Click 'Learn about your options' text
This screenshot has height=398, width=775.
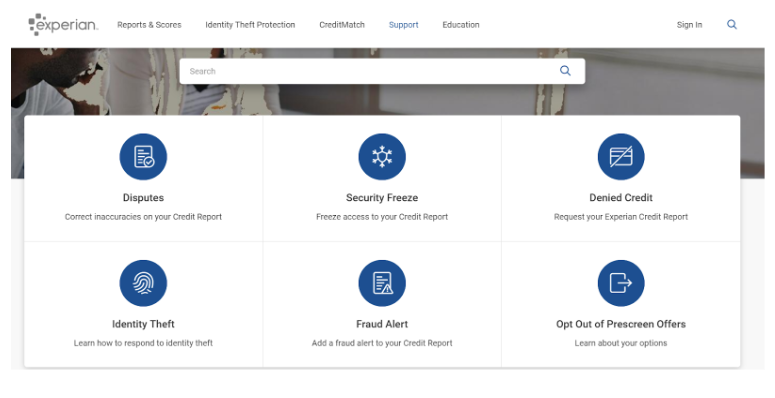[621, 343]
